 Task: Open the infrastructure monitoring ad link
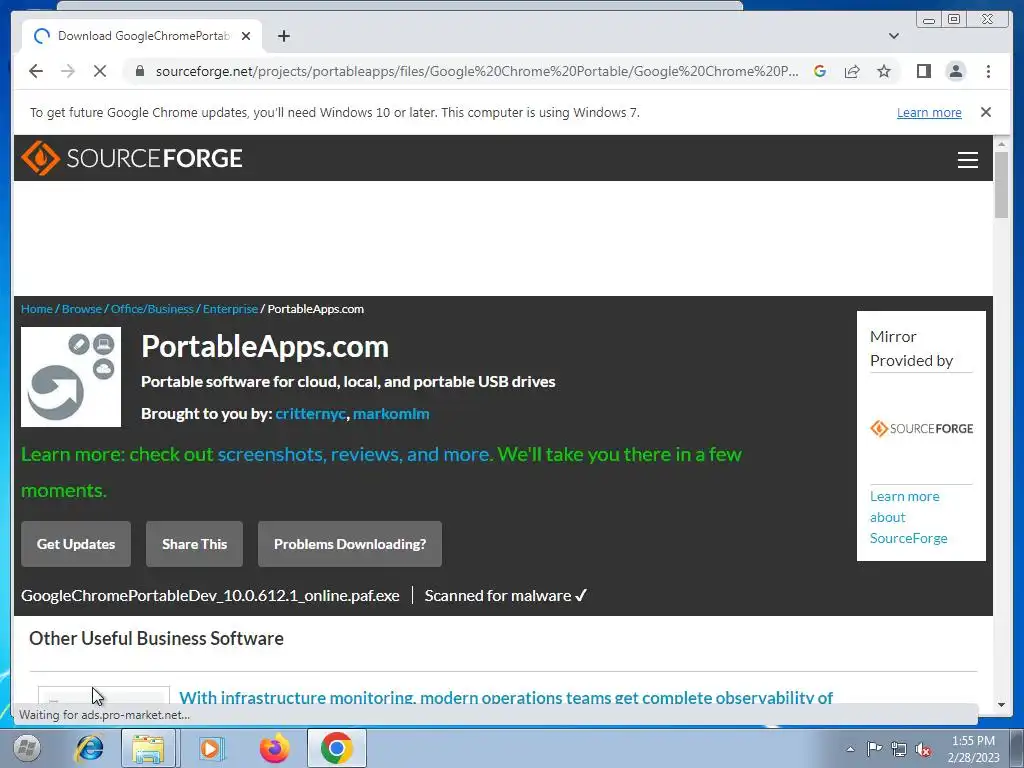[505, 697]
